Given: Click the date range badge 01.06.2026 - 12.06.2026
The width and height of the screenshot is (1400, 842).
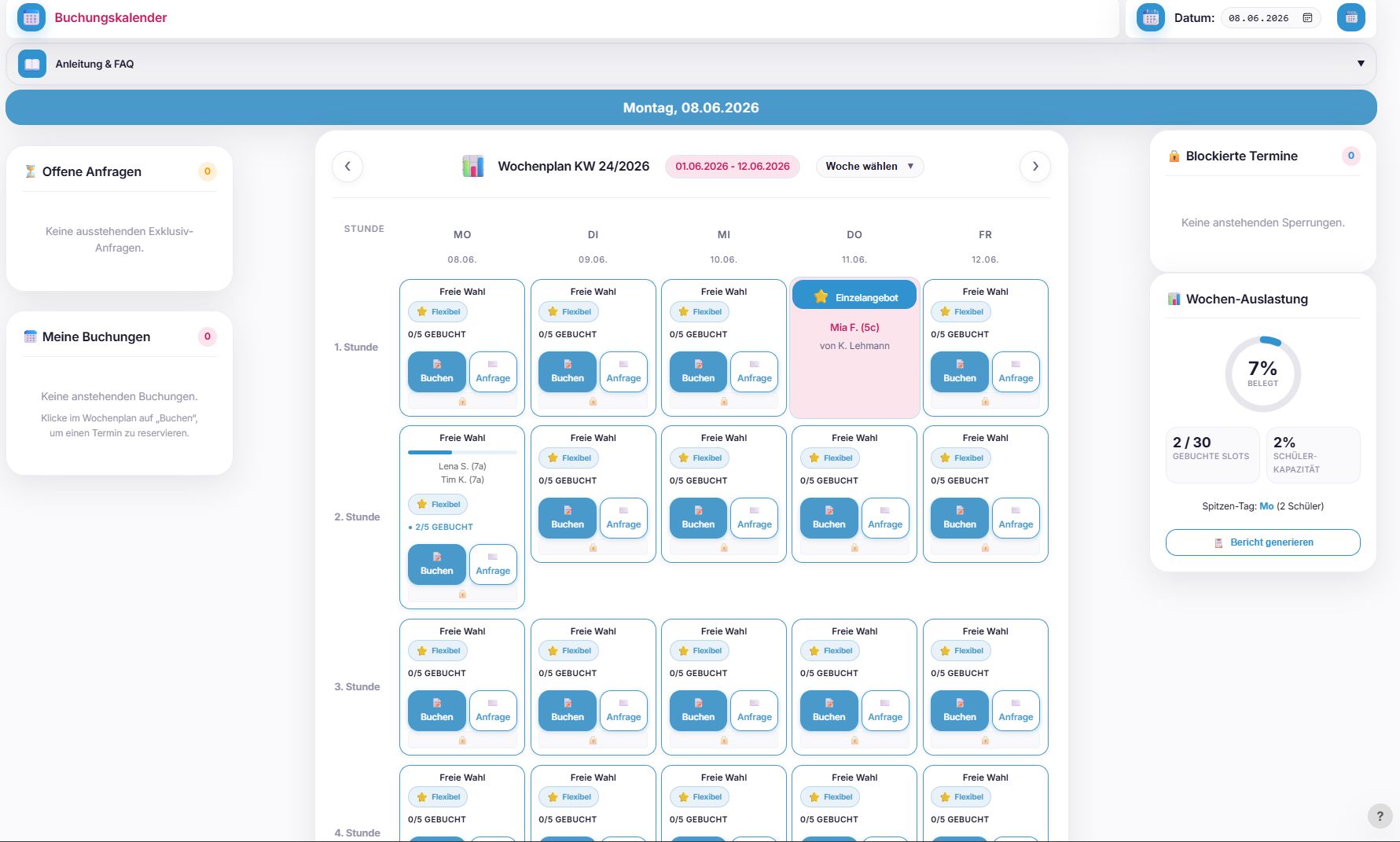Looking at the screenshot, I should (x=733, y=166).
